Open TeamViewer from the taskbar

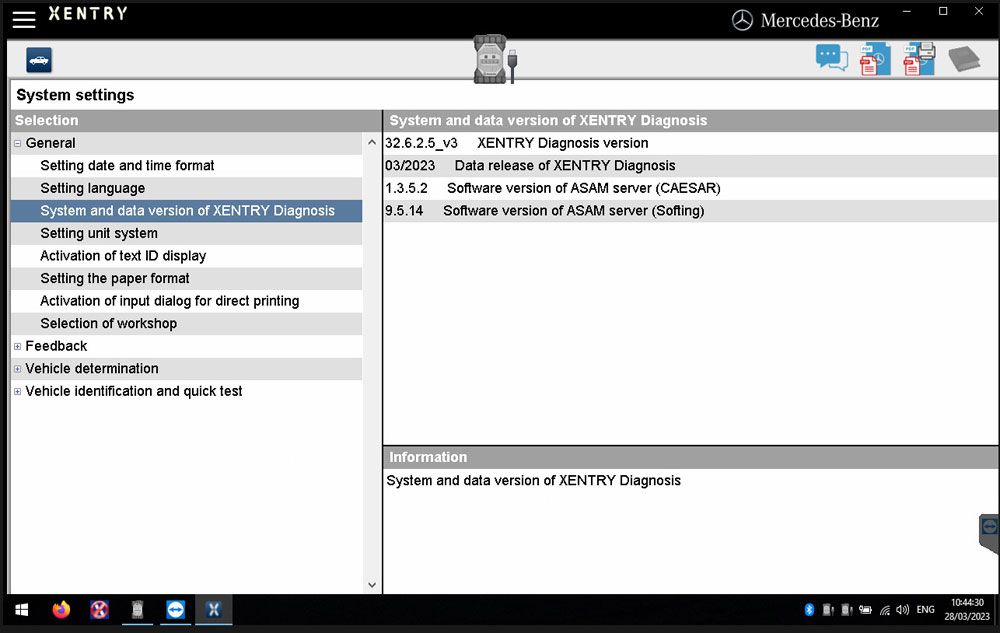point(176,609)
